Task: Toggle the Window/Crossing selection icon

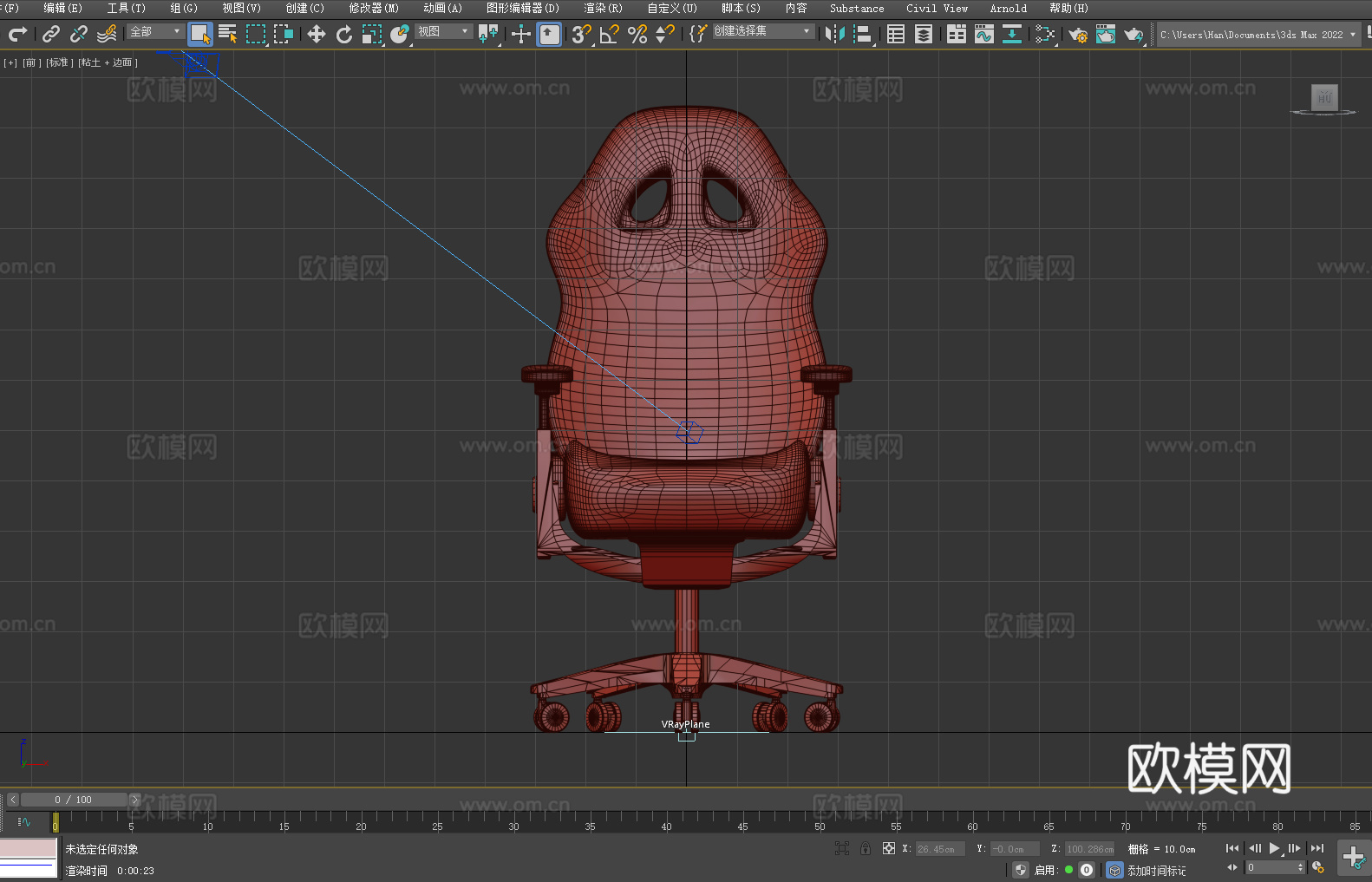Action: [x=284, y=34]
